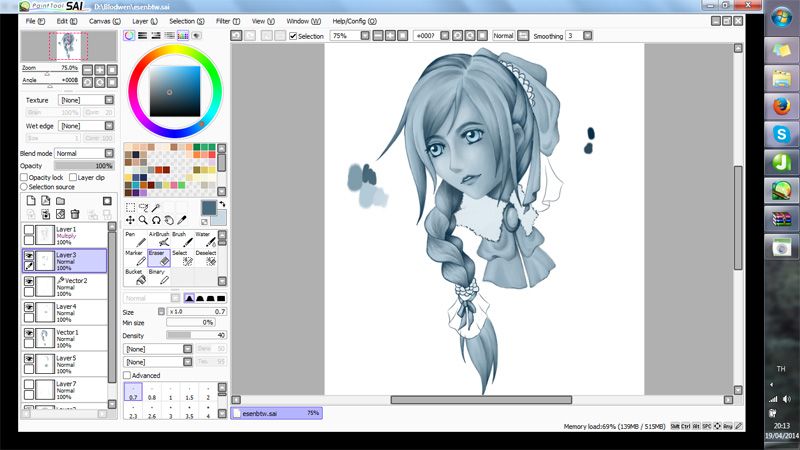
Task: Zoom out using navigator minus button
Action: tap(87, 70)
